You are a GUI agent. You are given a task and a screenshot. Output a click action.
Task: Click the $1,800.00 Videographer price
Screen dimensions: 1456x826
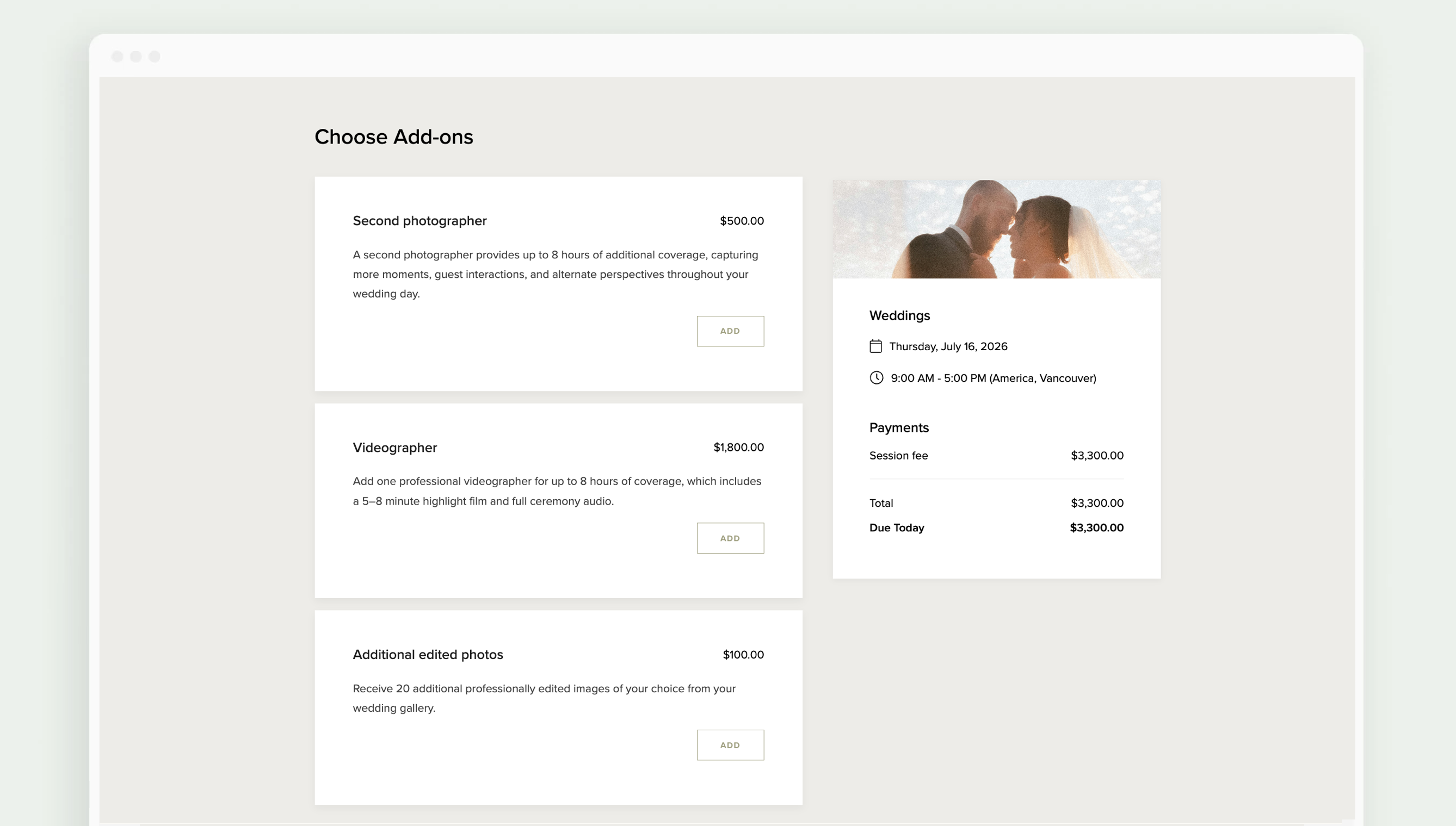(x=738, y=447)
